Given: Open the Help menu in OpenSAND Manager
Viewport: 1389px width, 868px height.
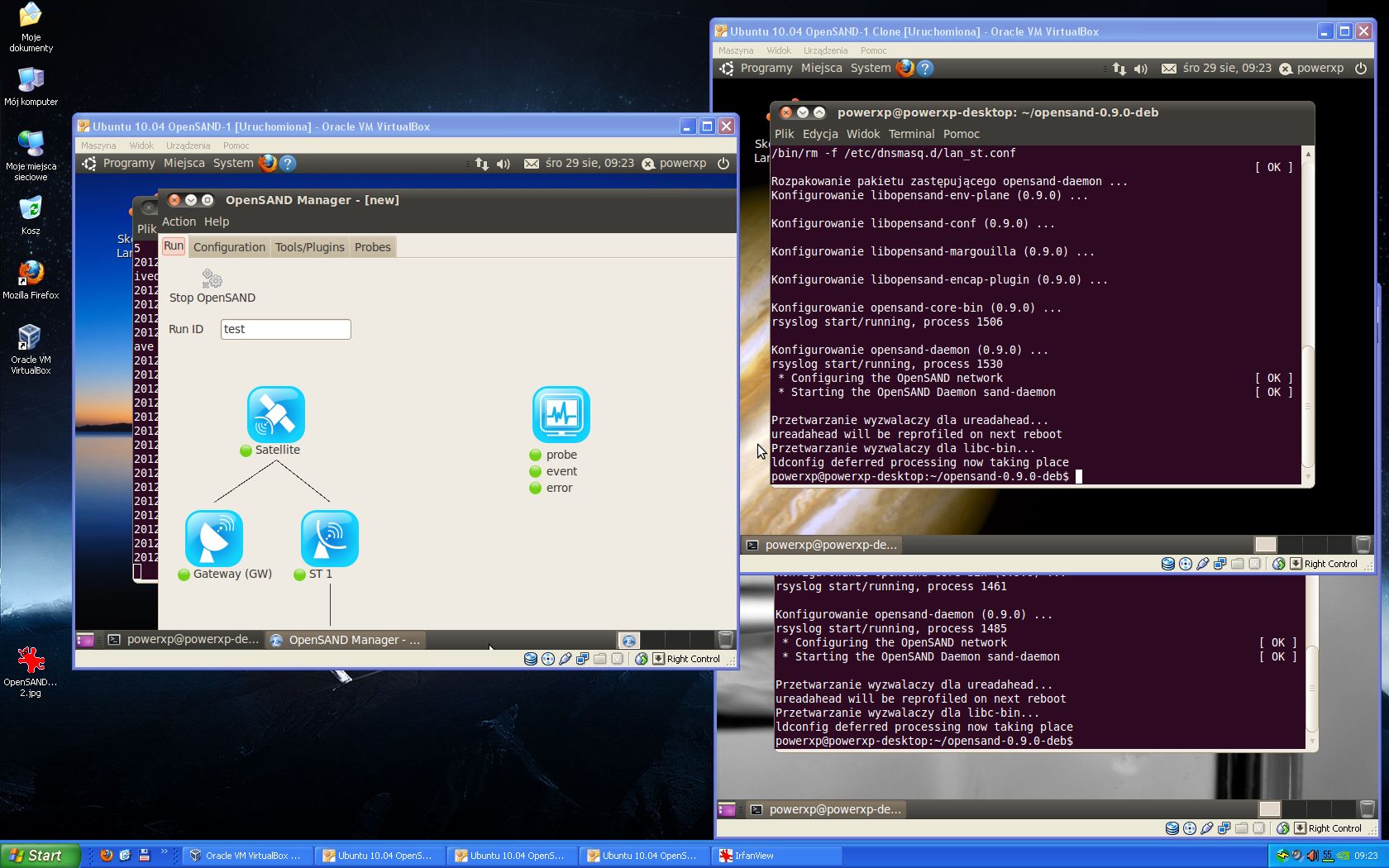Looking at the screenshot, I should pyautogui.click(x=217, y=222).
